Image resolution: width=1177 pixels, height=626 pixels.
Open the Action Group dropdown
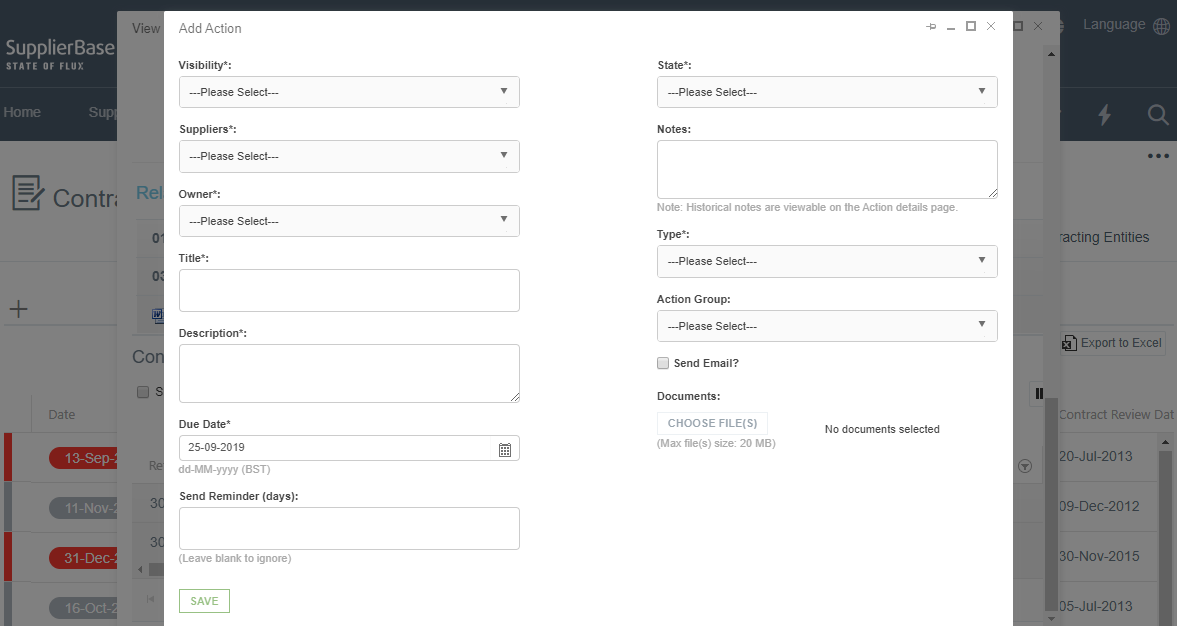coord(827,325)
